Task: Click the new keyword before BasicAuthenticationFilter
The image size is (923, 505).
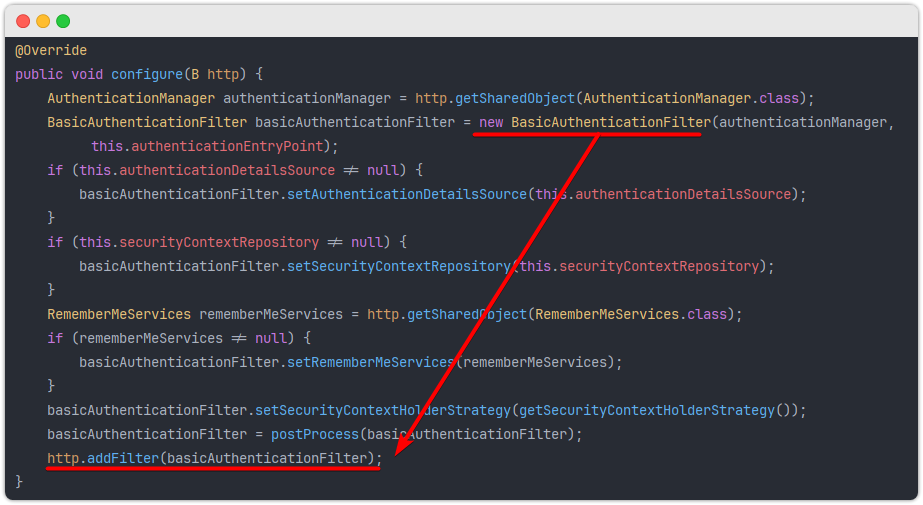Action: [x=491, y=122]
